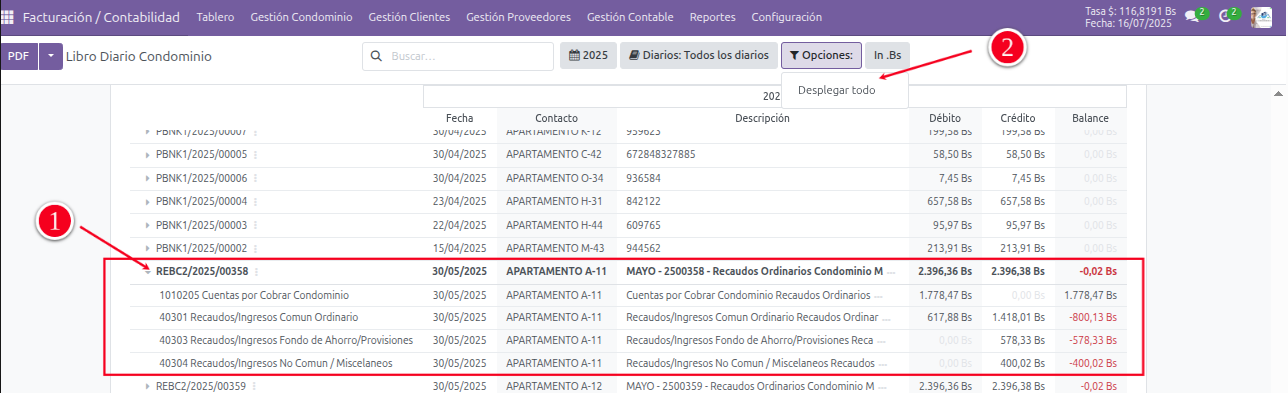Click line 1010205 Cuentas por Cobrar Condominio

click(x=254, y=295)
